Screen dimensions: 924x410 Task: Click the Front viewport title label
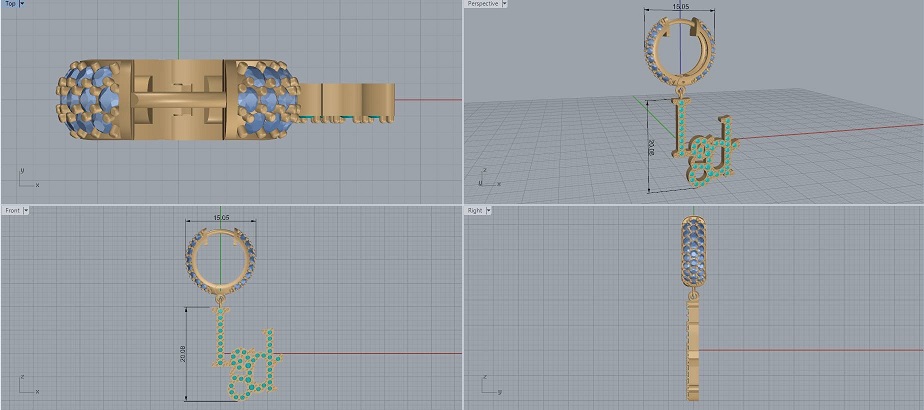pyautogui.click(x=12, y=210)
